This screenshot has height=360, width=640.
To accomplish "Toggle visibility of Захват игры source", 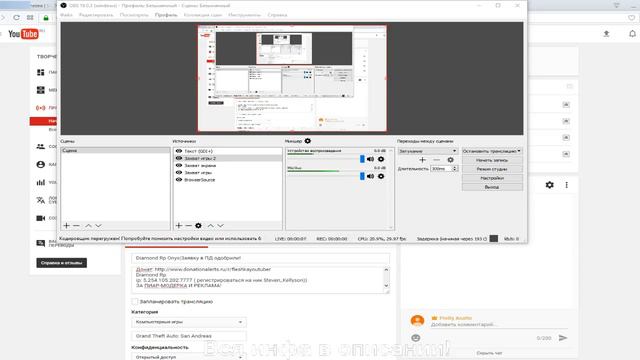I will point(179,173).
